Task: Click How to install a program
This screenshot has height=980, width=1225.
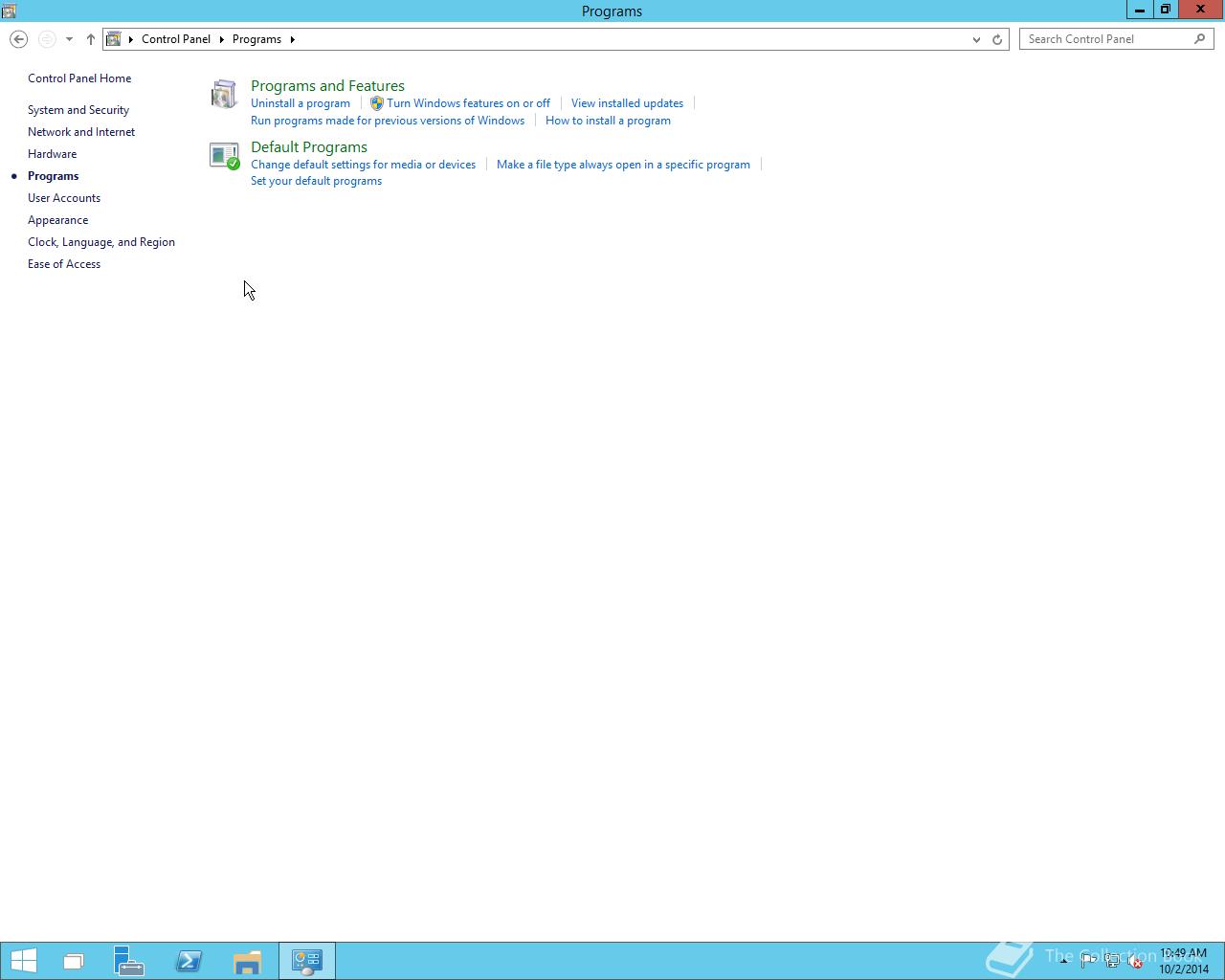Action: 608,121
